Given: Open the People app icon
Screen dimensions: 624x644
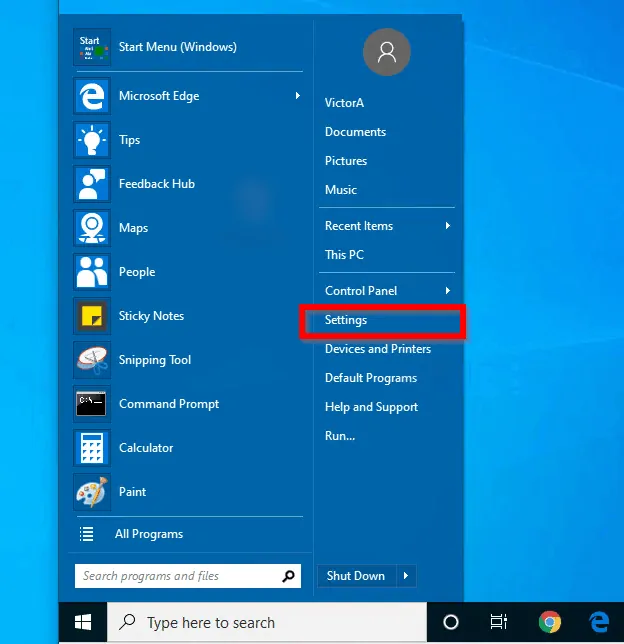Looking at the screenshot, I should pyautogui.click(x=92, y=272).
